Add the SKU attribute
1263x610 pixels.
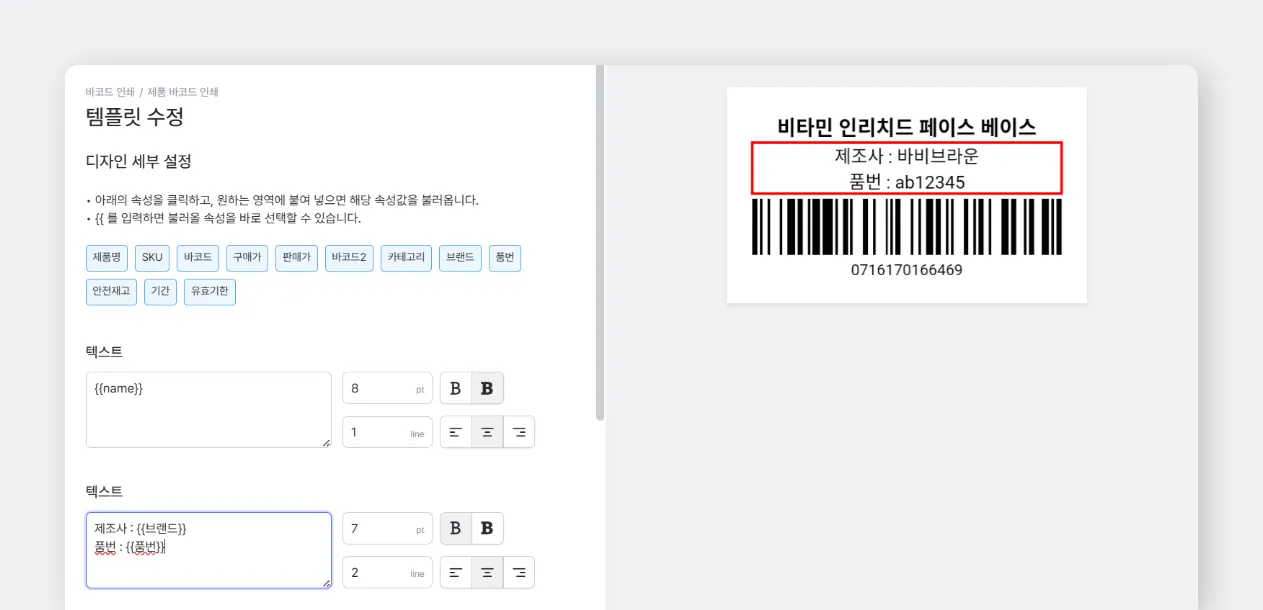[x=152, y=258]
